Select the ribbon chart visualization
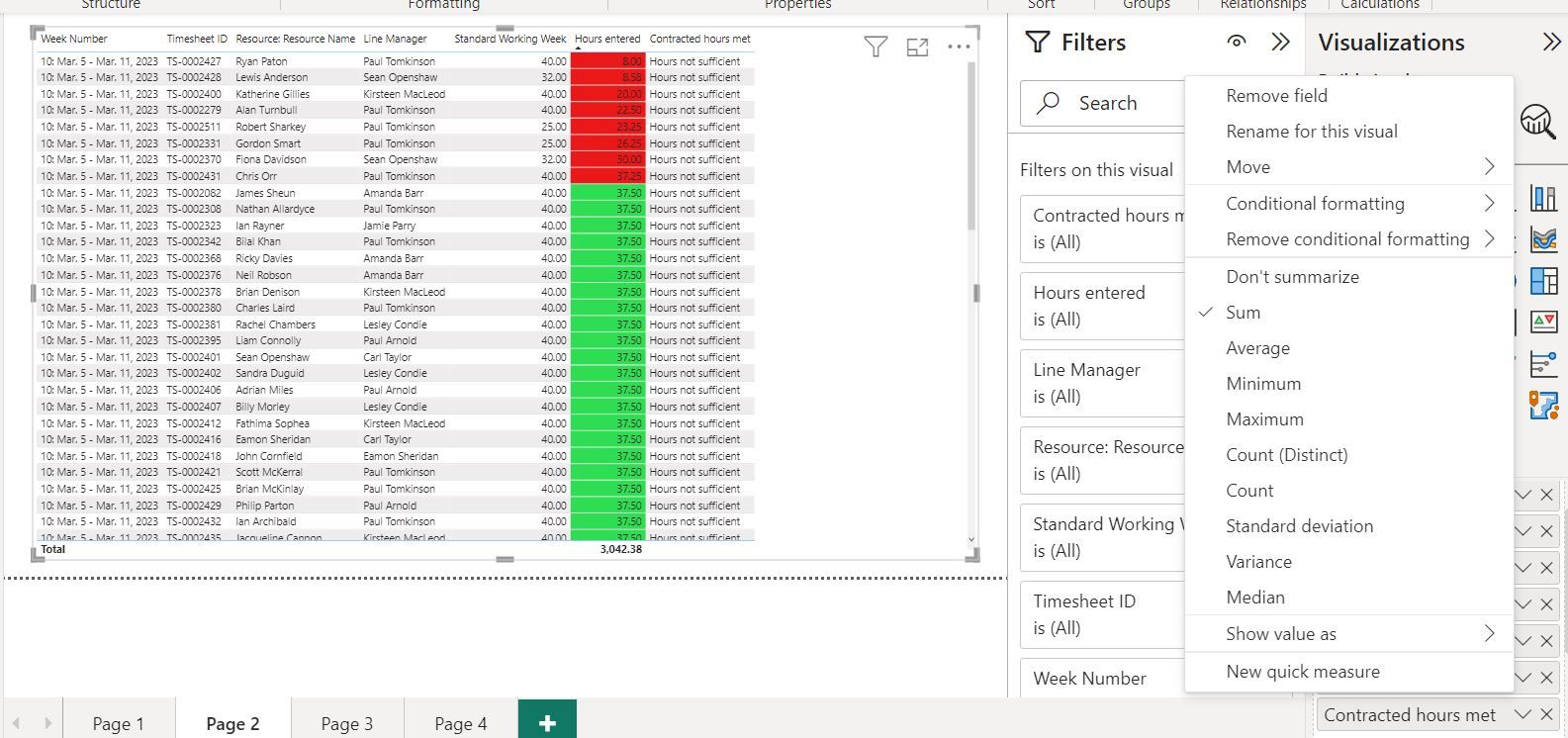This screenshot has height=738, width=1568. (x=1543, y=239)
